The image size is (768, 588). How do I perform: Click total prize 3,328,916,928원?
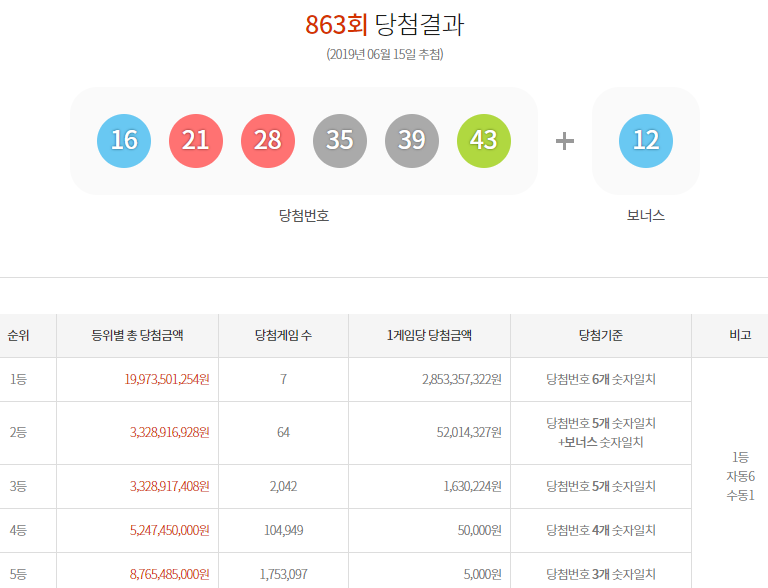pyautogui.click(x=170, y=433)
